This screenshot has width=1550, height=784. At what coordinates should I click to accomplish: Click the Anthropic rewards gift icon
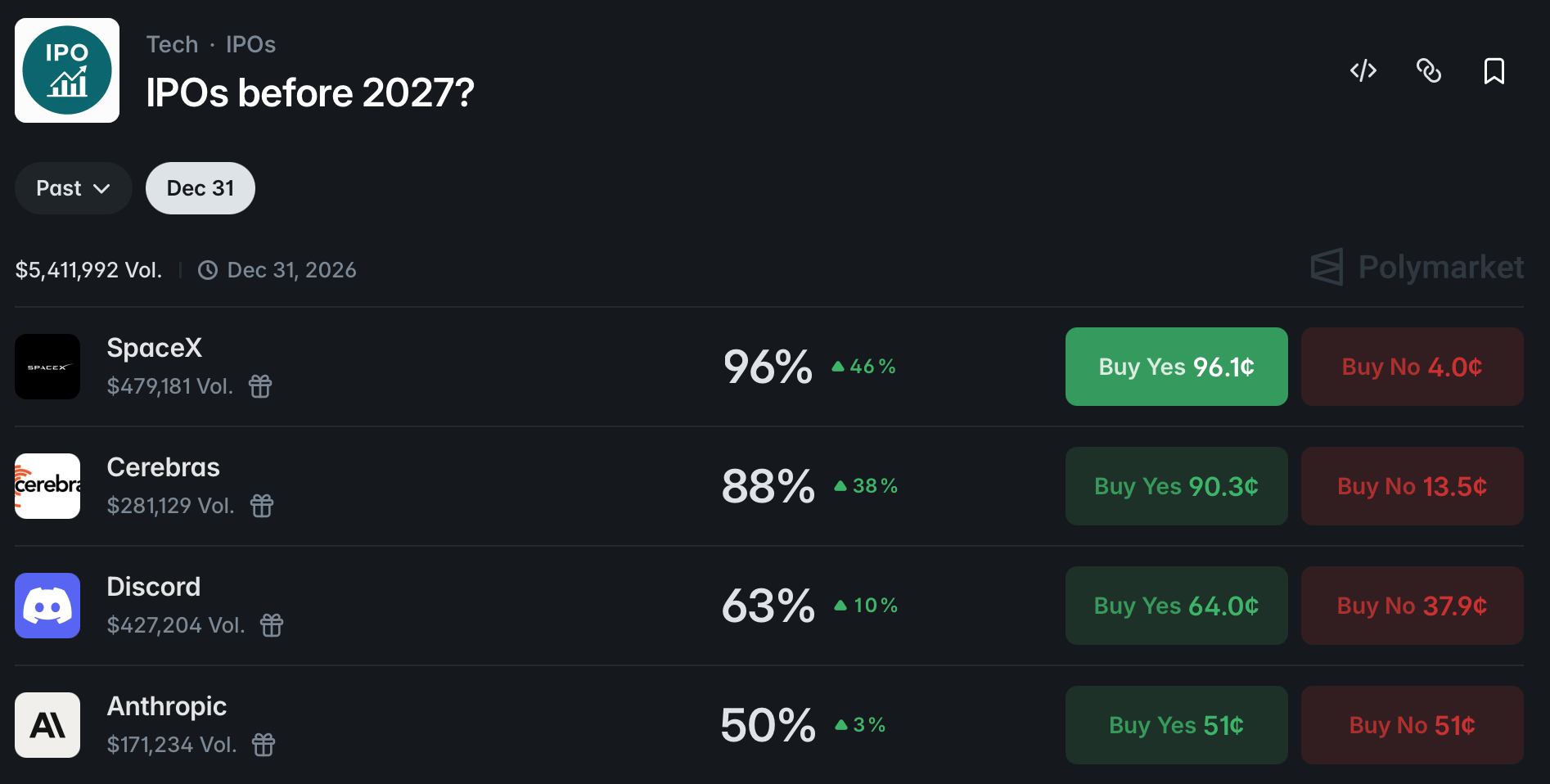[264, 745]
